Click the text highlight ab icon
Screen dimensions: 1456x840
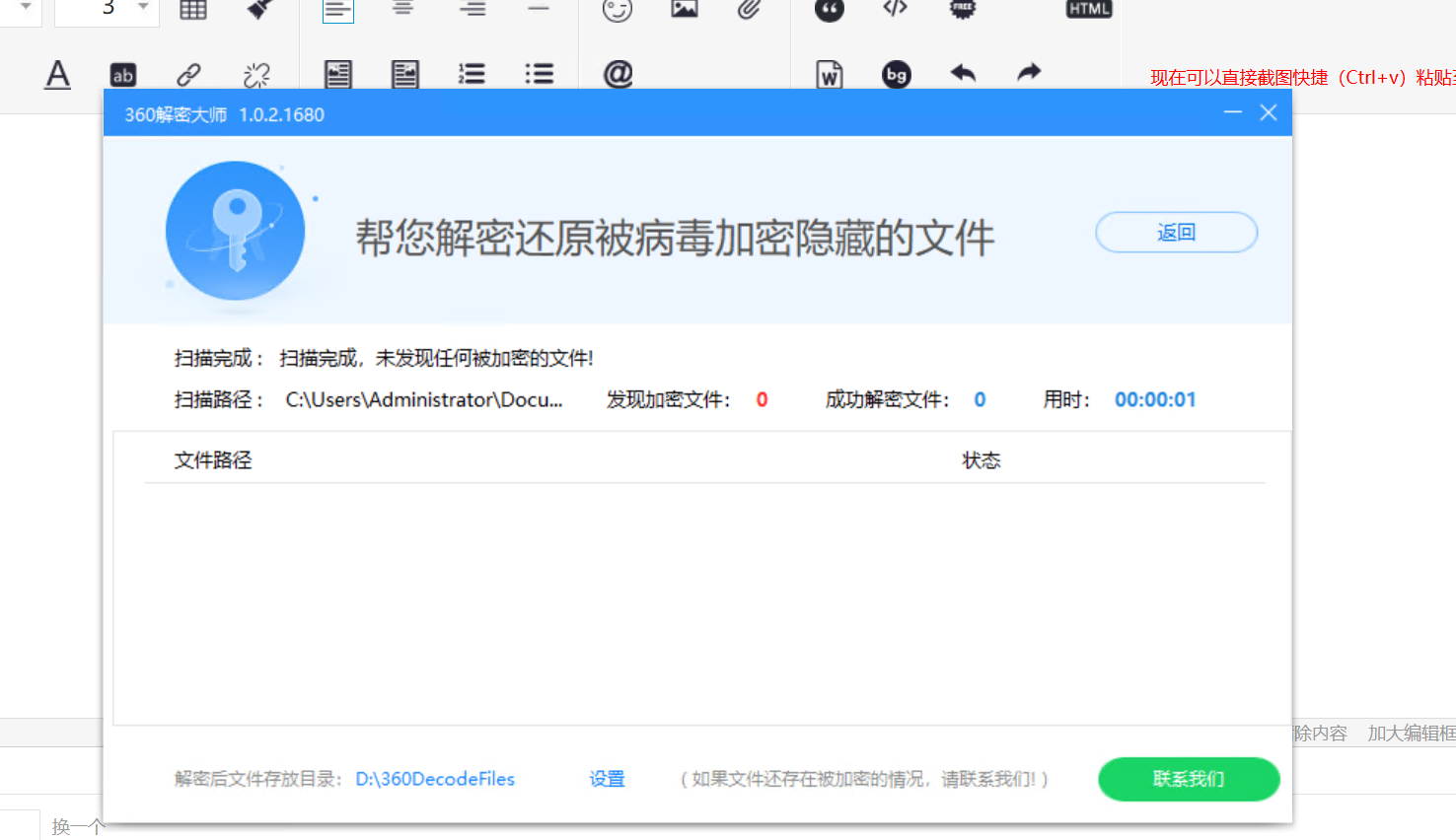click(x=123, y=75)
